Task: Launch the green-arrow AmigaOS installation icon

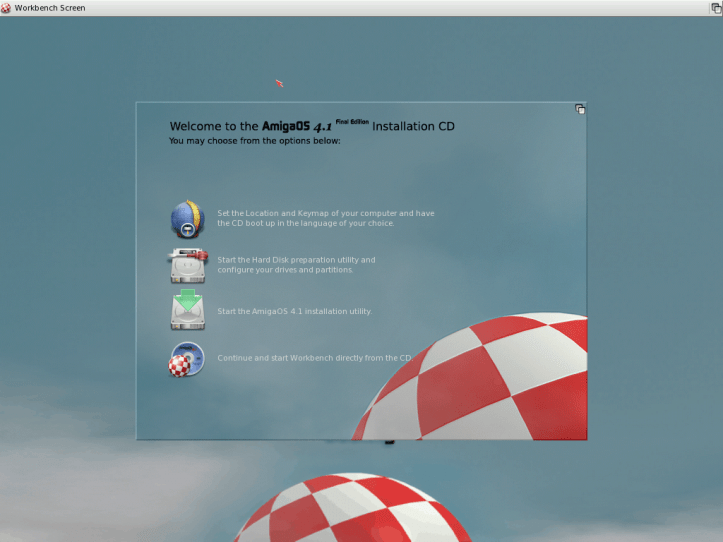Action: point(187,310)
